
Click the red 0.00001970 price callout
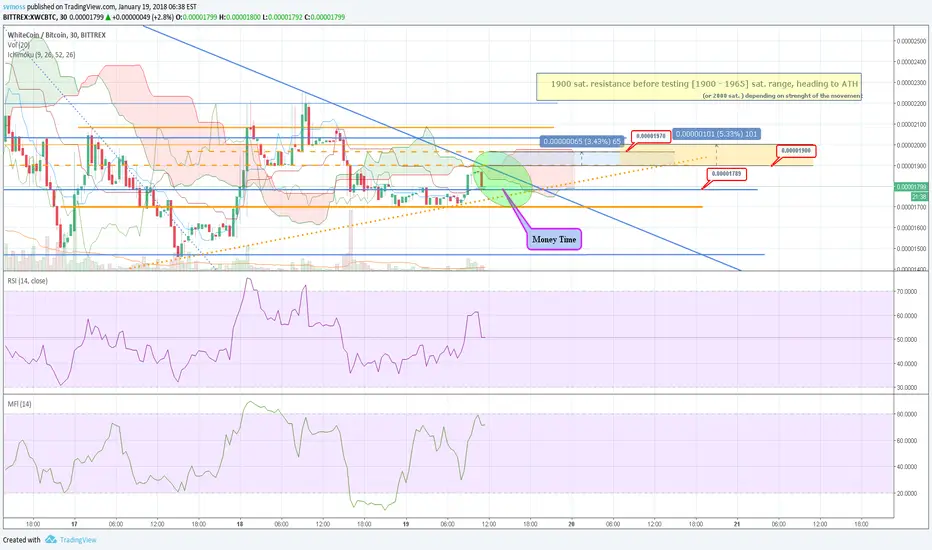point(651,136)
